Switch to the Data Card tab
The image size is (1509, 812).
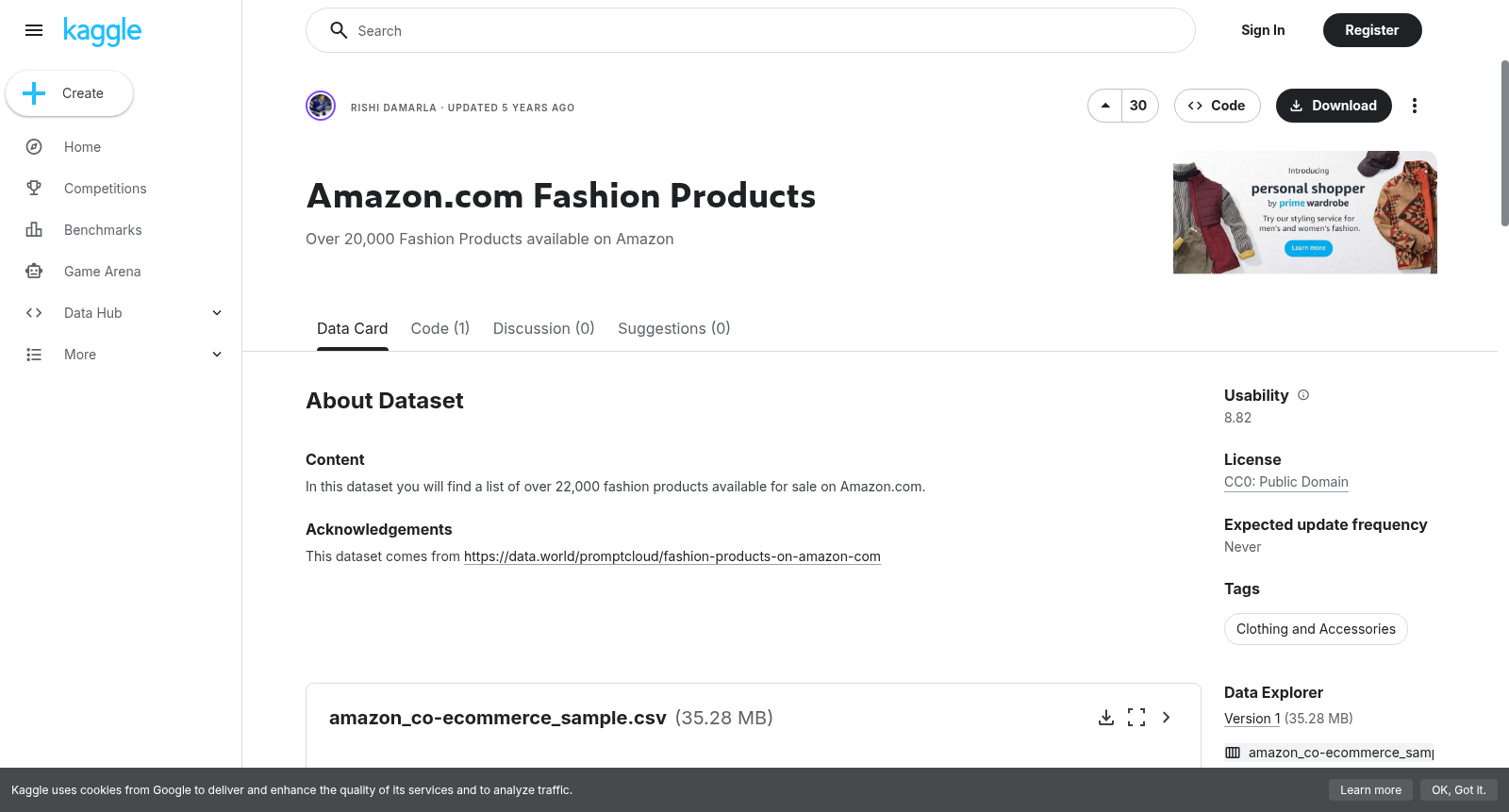pos(353,328)
